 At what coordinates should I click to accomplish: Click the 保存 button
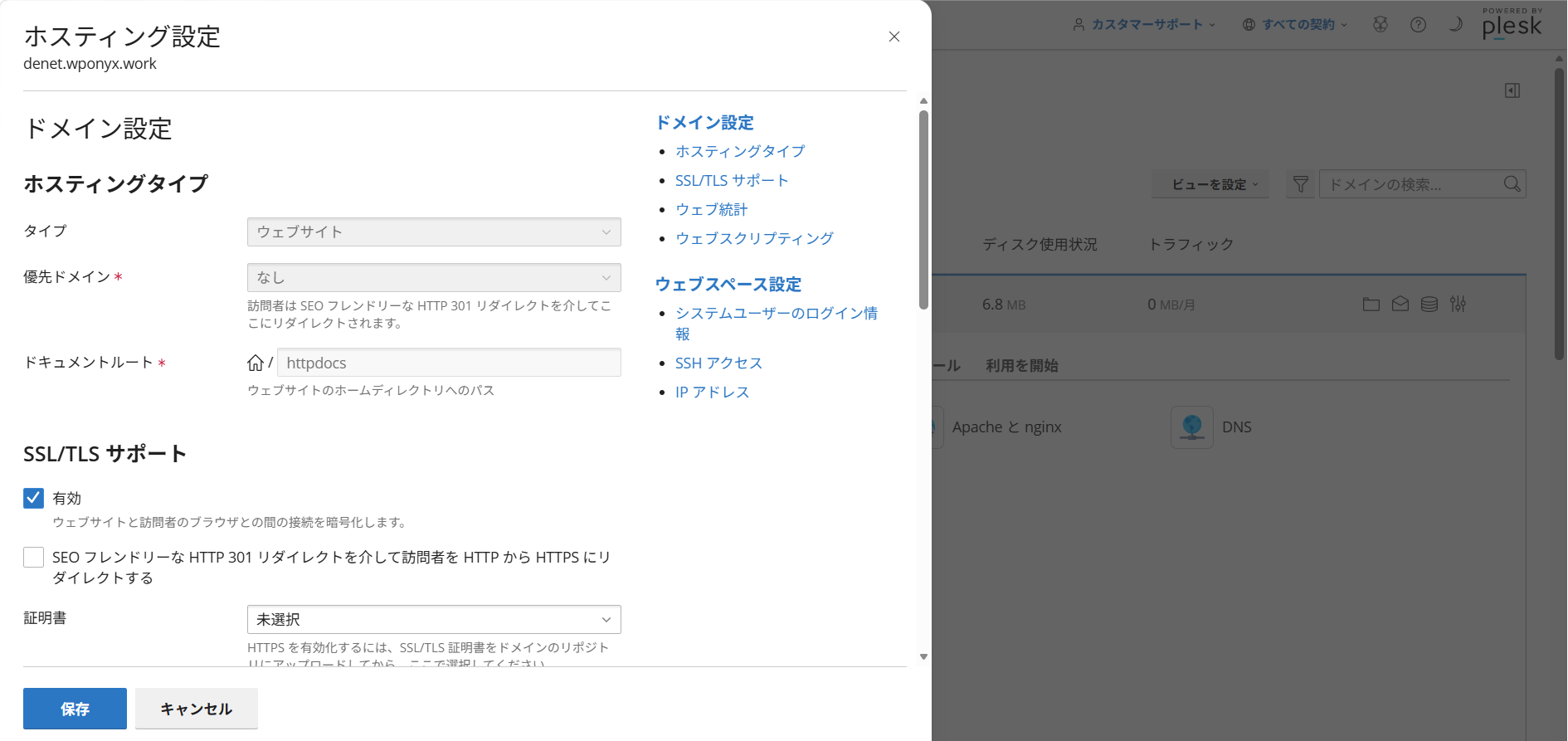(75, 709)
